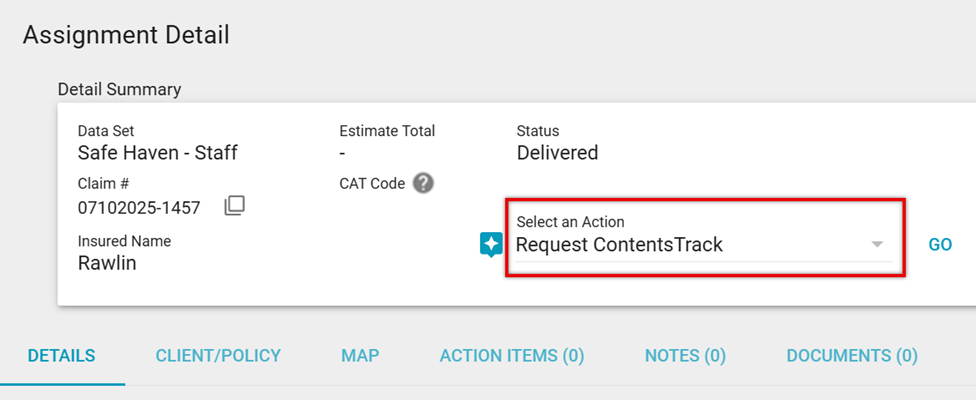Image resolution: width=976 pixels, height=400 pixels.
Task: Click the CAT Code label text
Action: 372,183
